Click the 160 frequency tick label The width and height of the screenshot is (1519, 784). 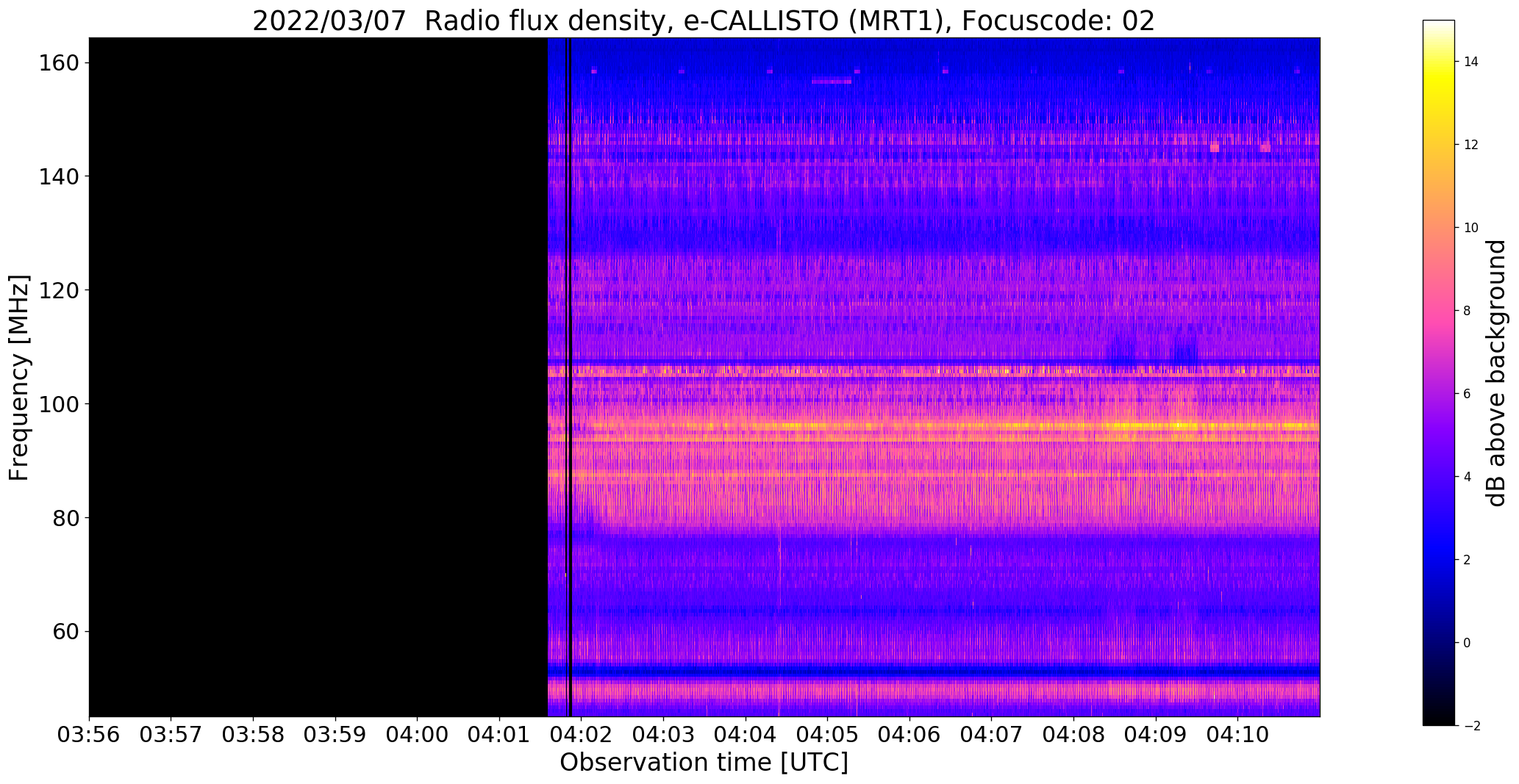[x=60, y=63]
